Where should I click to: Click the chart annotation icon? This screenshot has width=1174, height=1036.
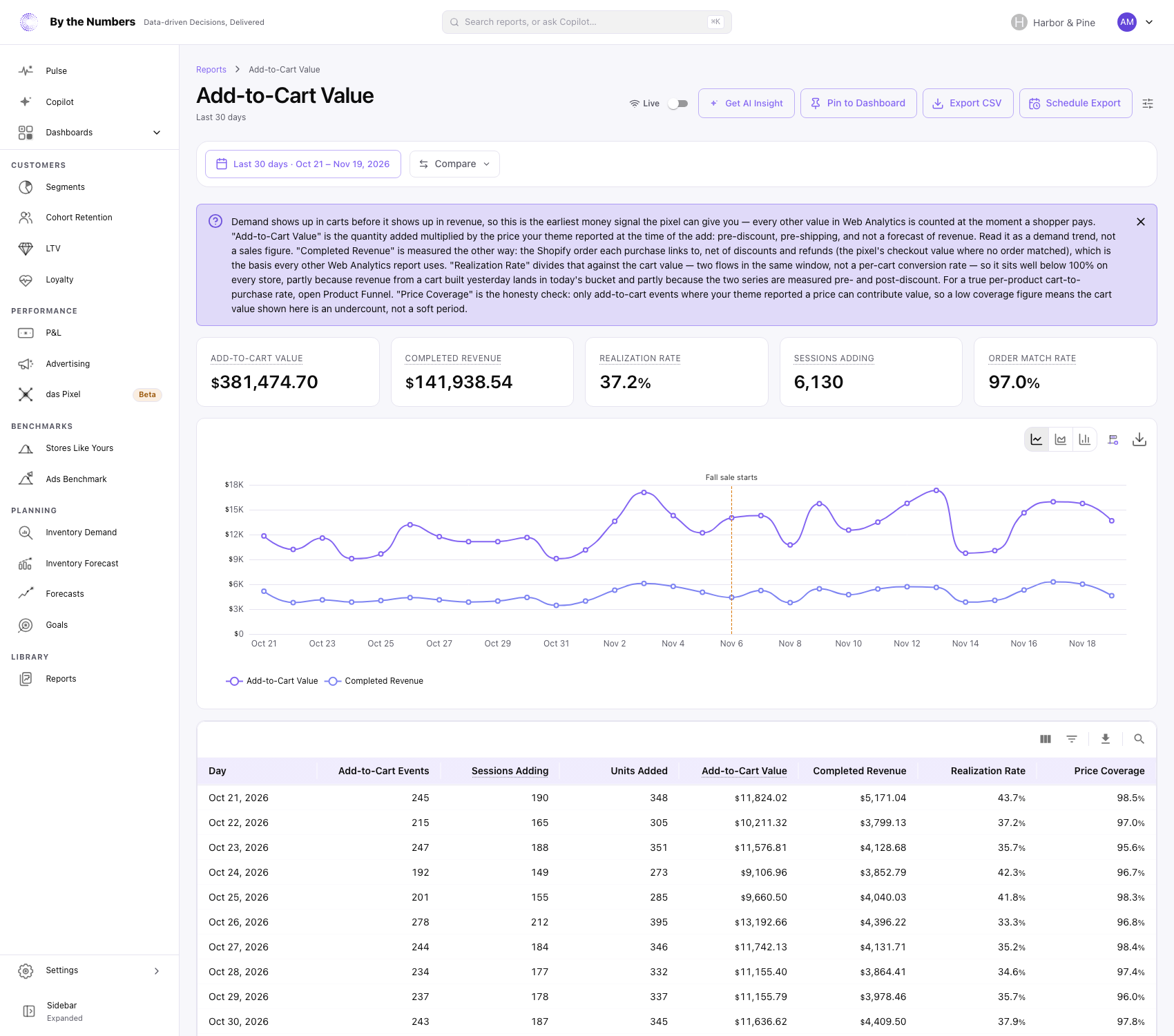(1113, 439)
